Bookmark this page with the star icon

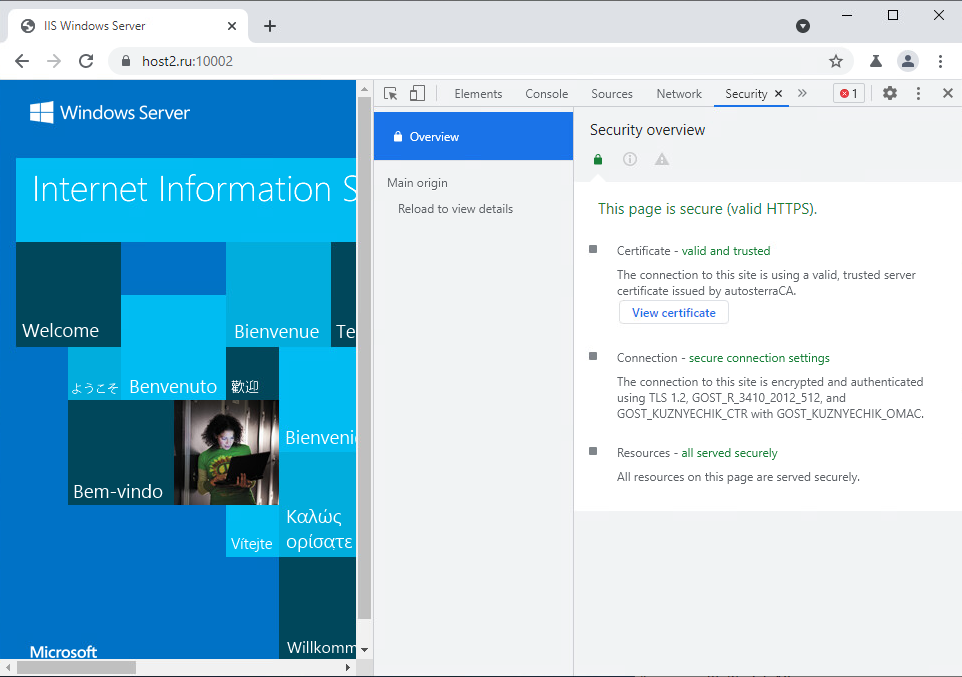point(836,61)
